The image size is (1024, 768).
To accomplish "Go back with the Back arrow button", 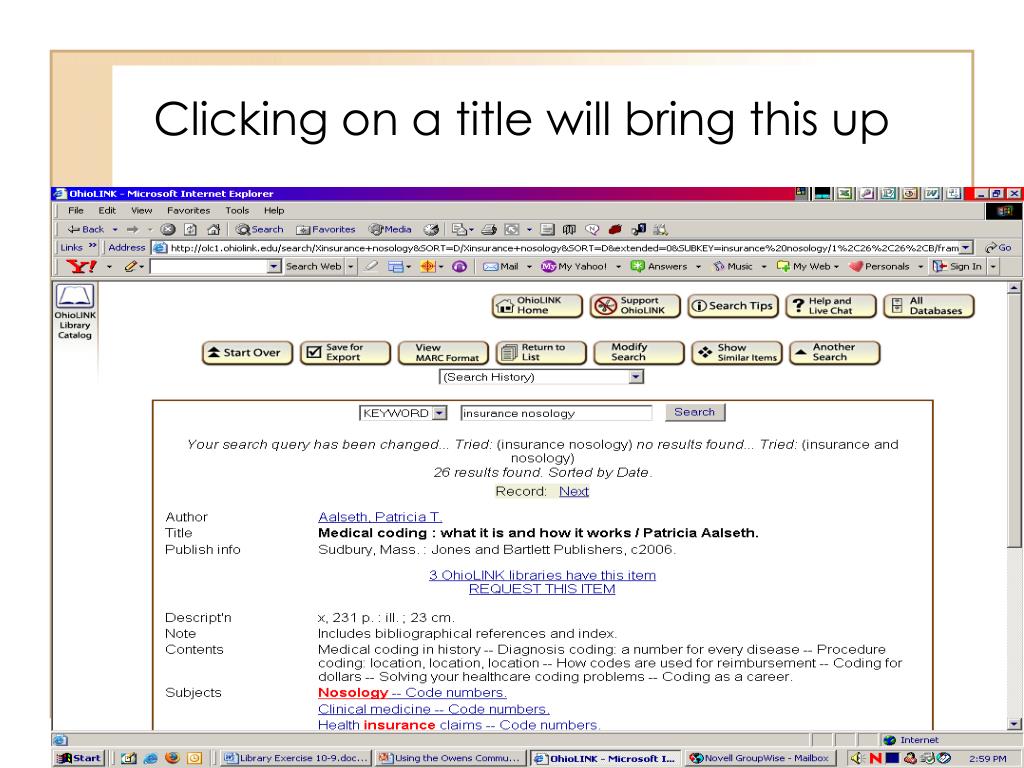I will pyautogui.click(x=86, y=229).
